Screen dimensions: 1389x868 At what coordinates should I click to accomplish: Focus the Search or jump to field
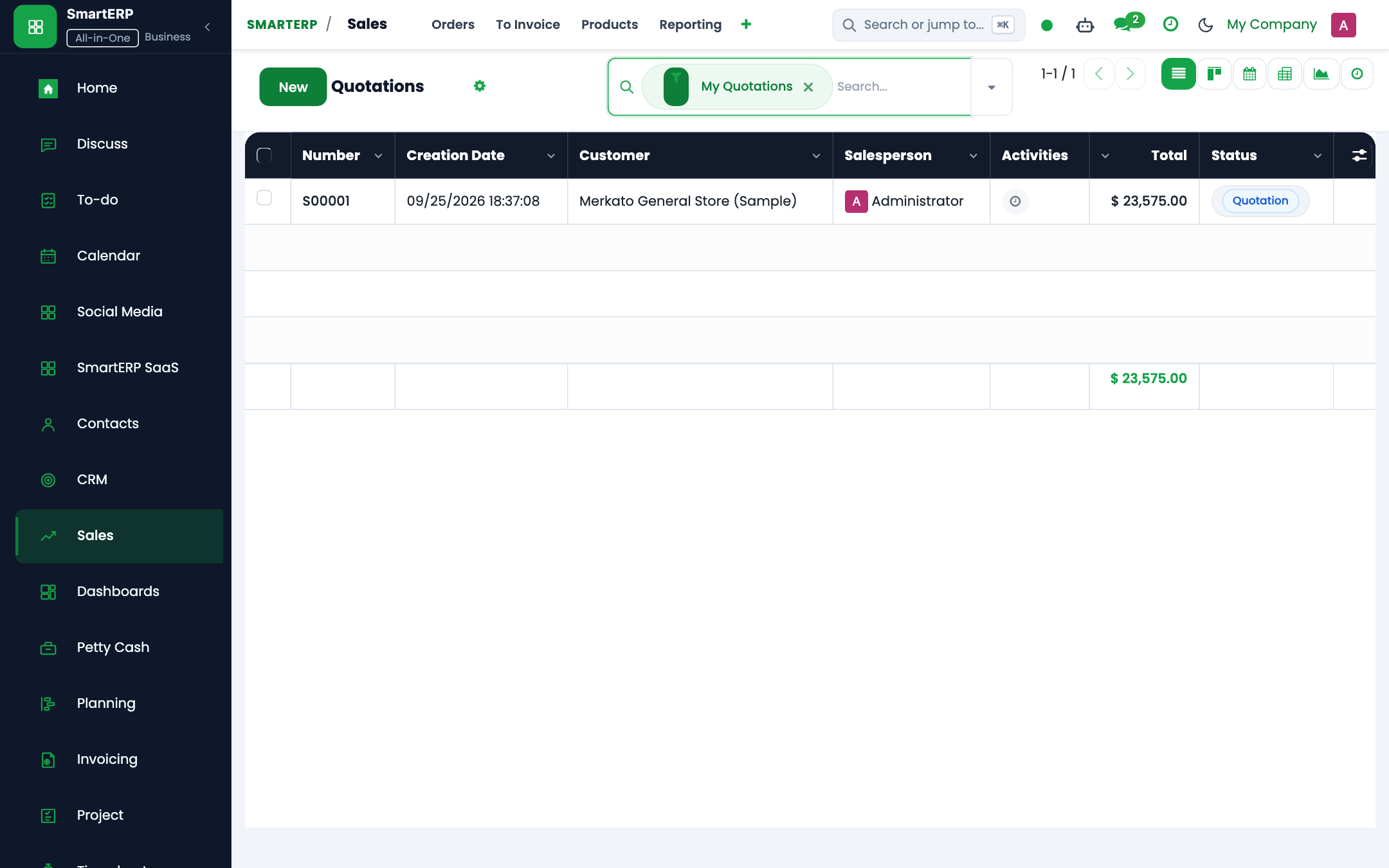coord(929,25)
